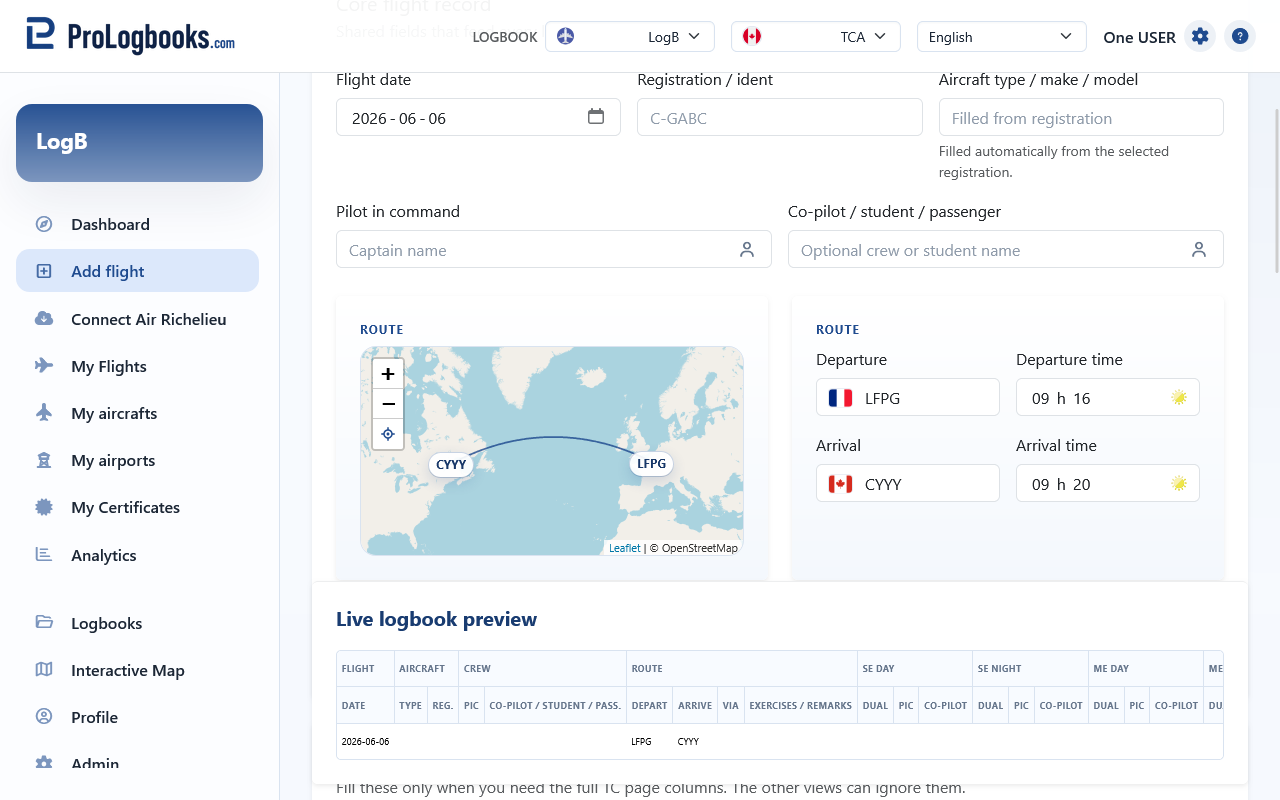This screenshot has width=1280, height=800.
Task: Click the My Flights airplane icon
Action: 44,366
